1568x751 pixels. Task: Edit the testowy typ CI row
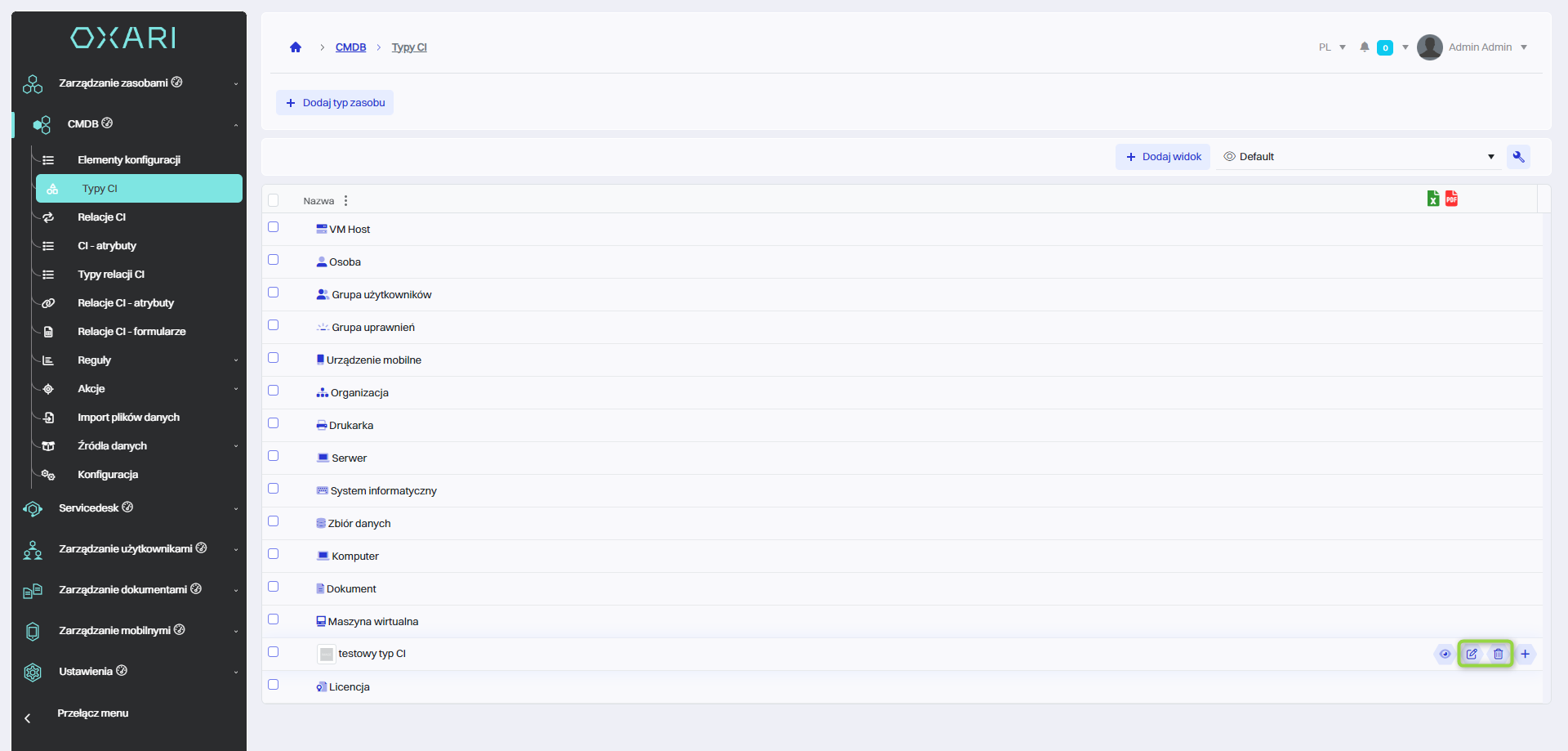(1472, 654)
